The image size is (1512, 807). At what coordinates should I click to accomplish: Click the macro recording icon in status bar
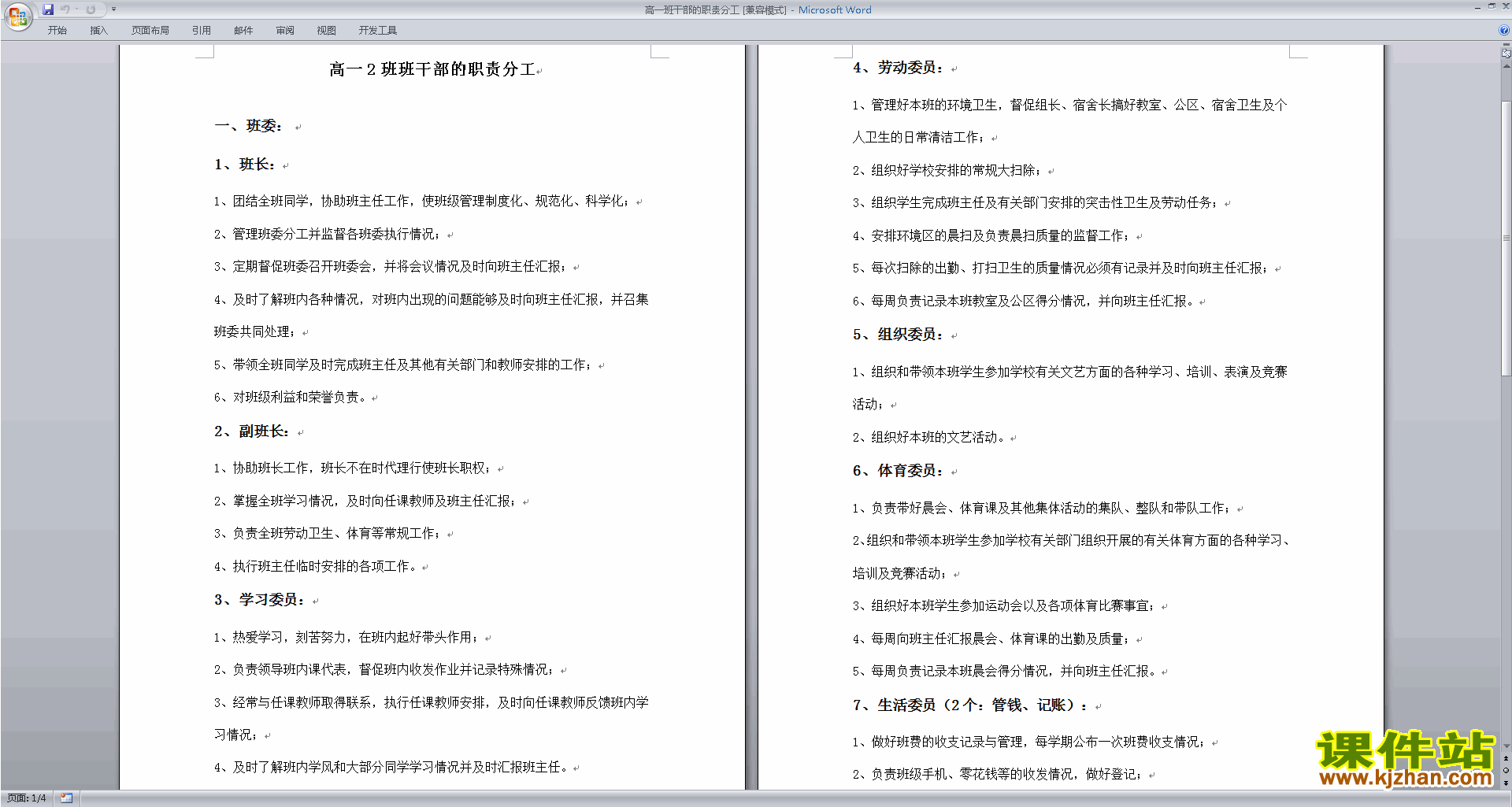point(67,798)
